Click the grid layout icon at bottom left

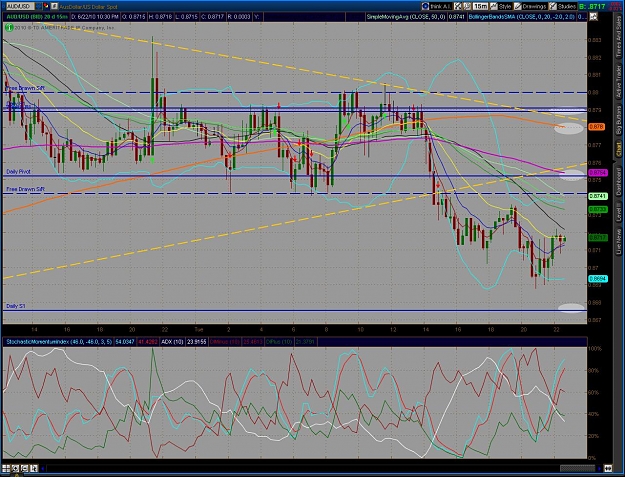point(6,468)
